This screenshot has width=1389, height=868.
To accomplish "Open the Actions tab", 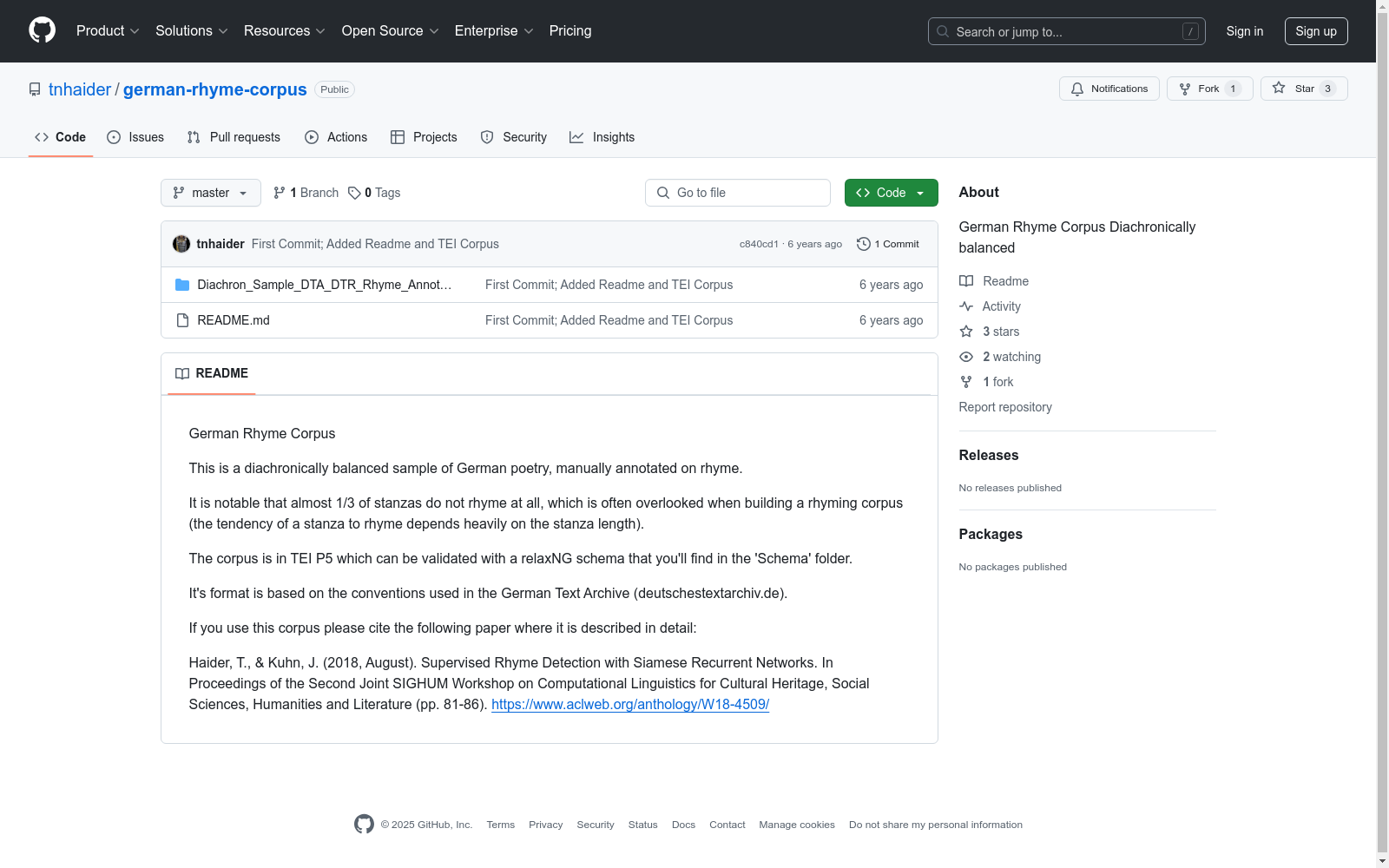I will (x=336, y=137).
